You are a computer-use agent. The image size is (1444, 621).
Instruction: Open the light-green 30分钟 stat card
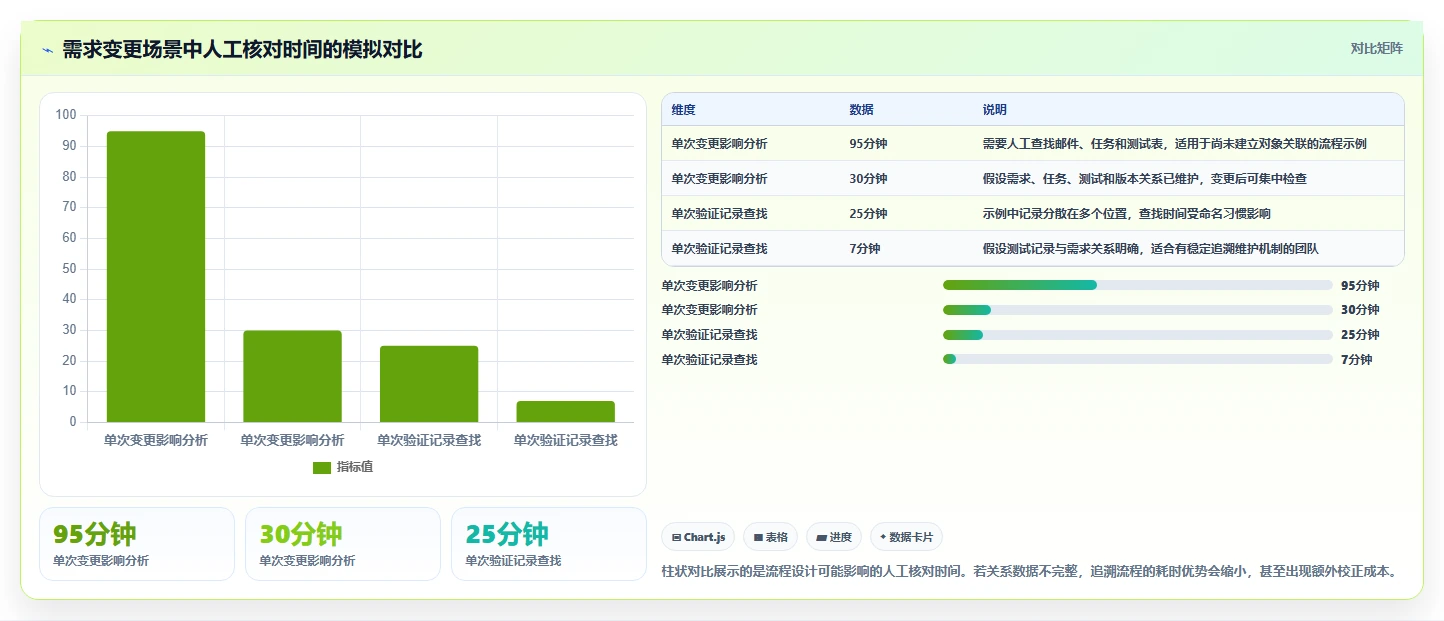tap(343, 544)
